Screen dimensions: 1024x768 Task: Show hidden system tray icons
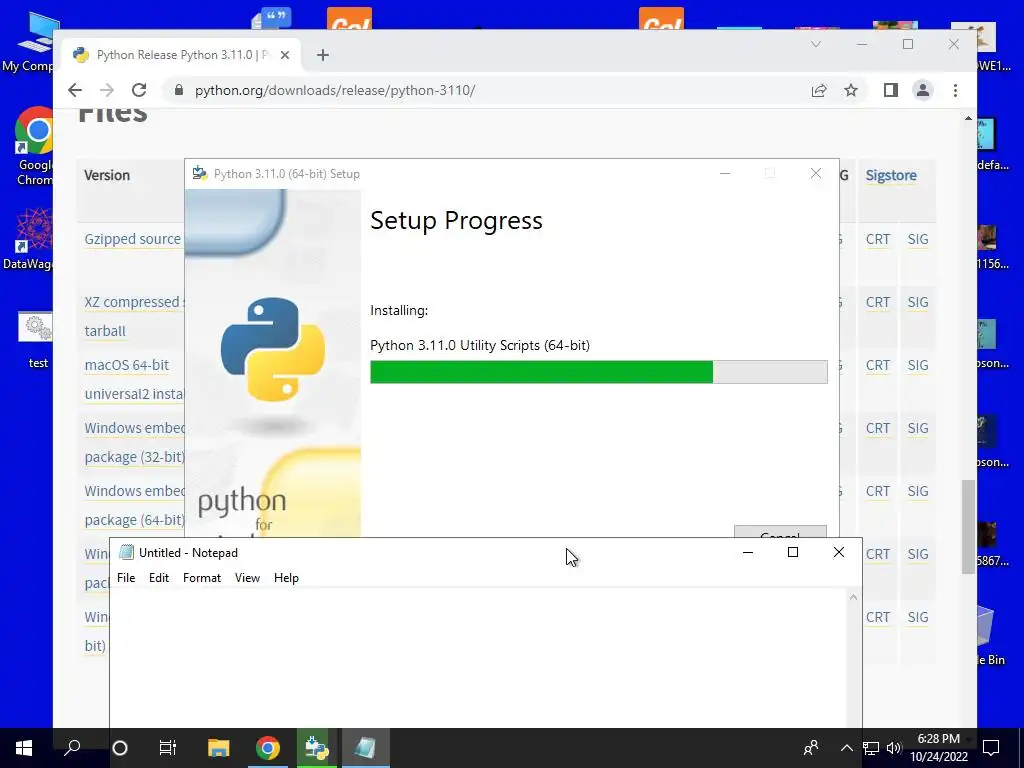coord(846,748)
